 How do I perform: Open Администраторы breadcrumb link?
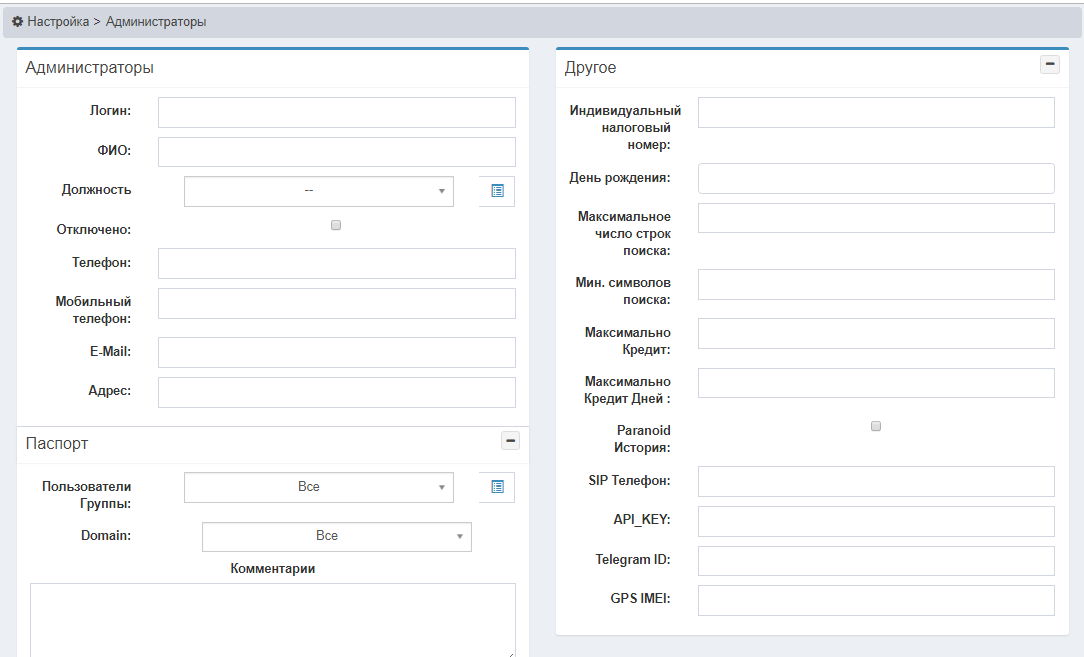pyautogui.click(x=156, y=21)
